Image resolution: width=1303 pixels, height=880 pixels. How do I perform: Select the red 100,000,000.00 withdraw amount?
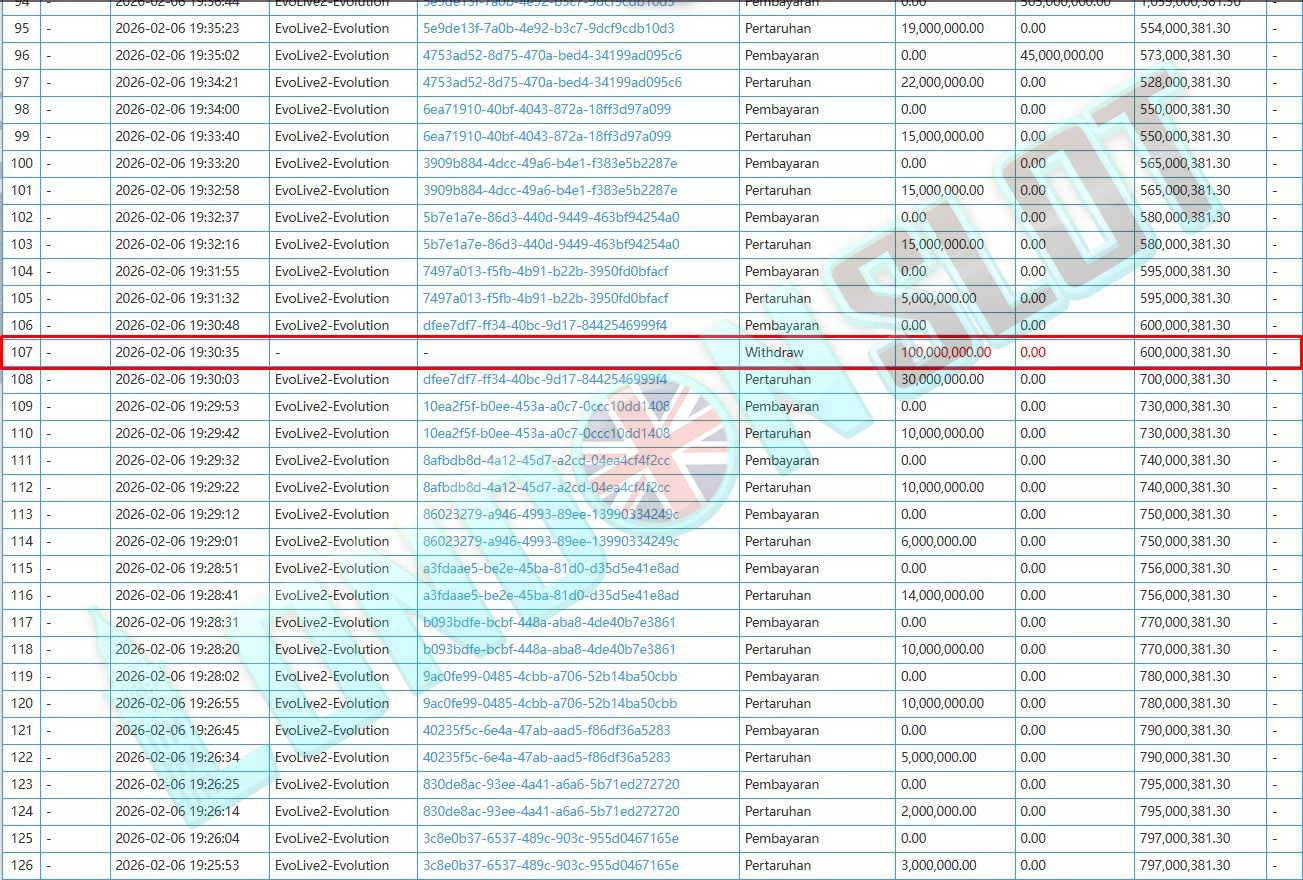point(946,353)
